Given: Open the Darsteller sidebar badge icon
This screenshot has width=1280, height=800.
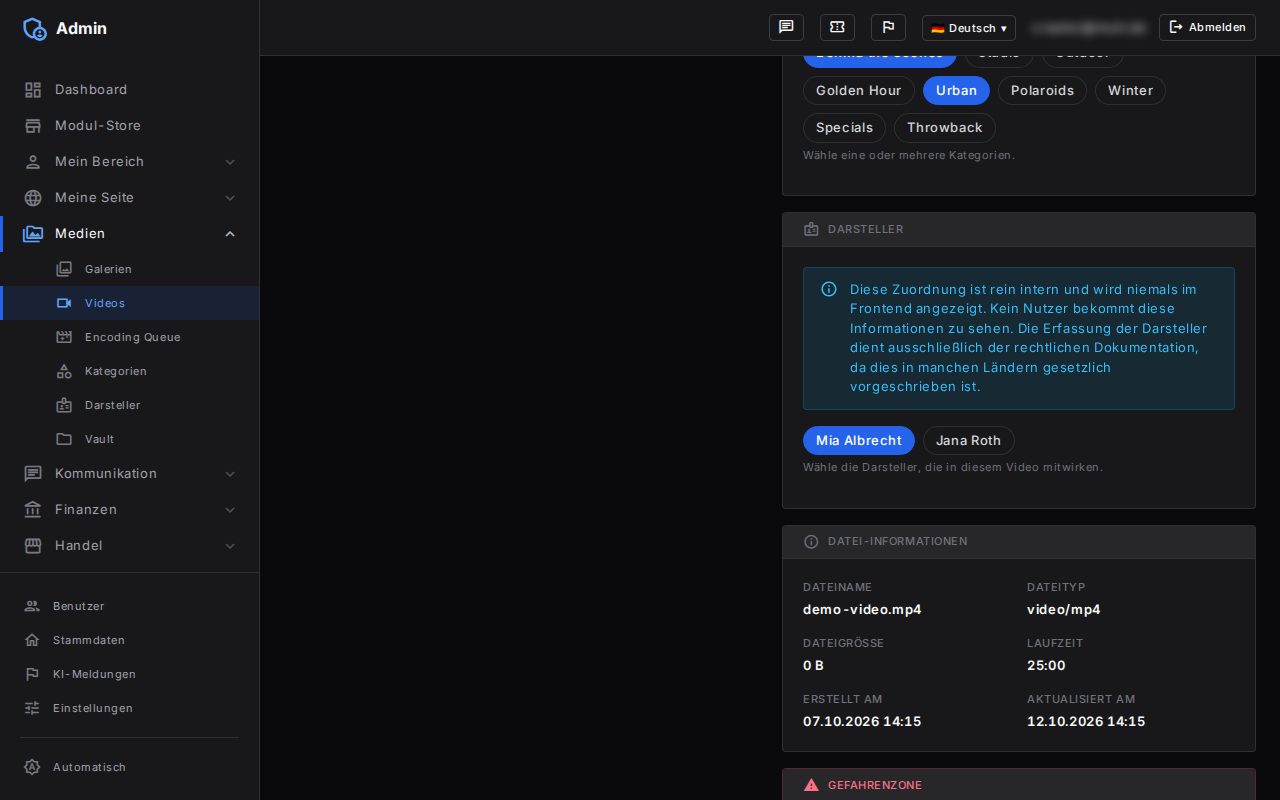Looking at the screenshot, I should 64,405.
